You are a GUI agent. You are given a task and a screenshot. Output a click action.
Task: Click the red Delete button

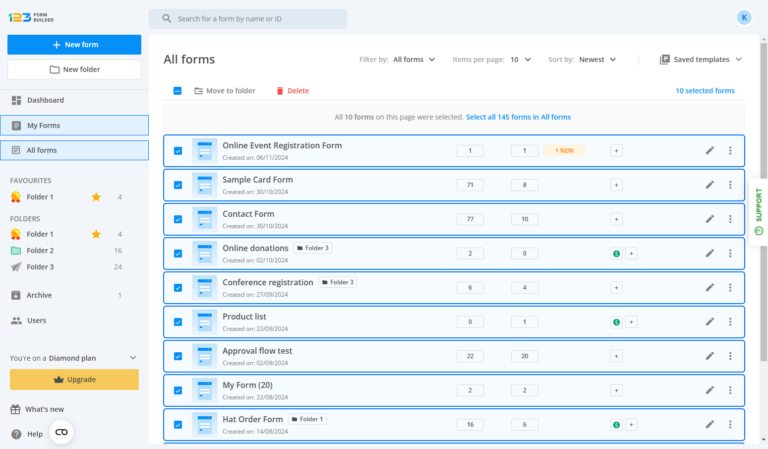coord(292,91)
